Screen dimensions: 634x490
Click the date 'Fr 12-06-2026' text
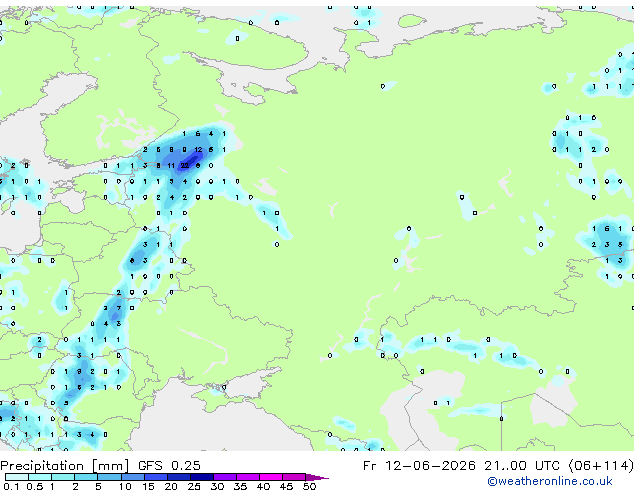pos(419,466)
